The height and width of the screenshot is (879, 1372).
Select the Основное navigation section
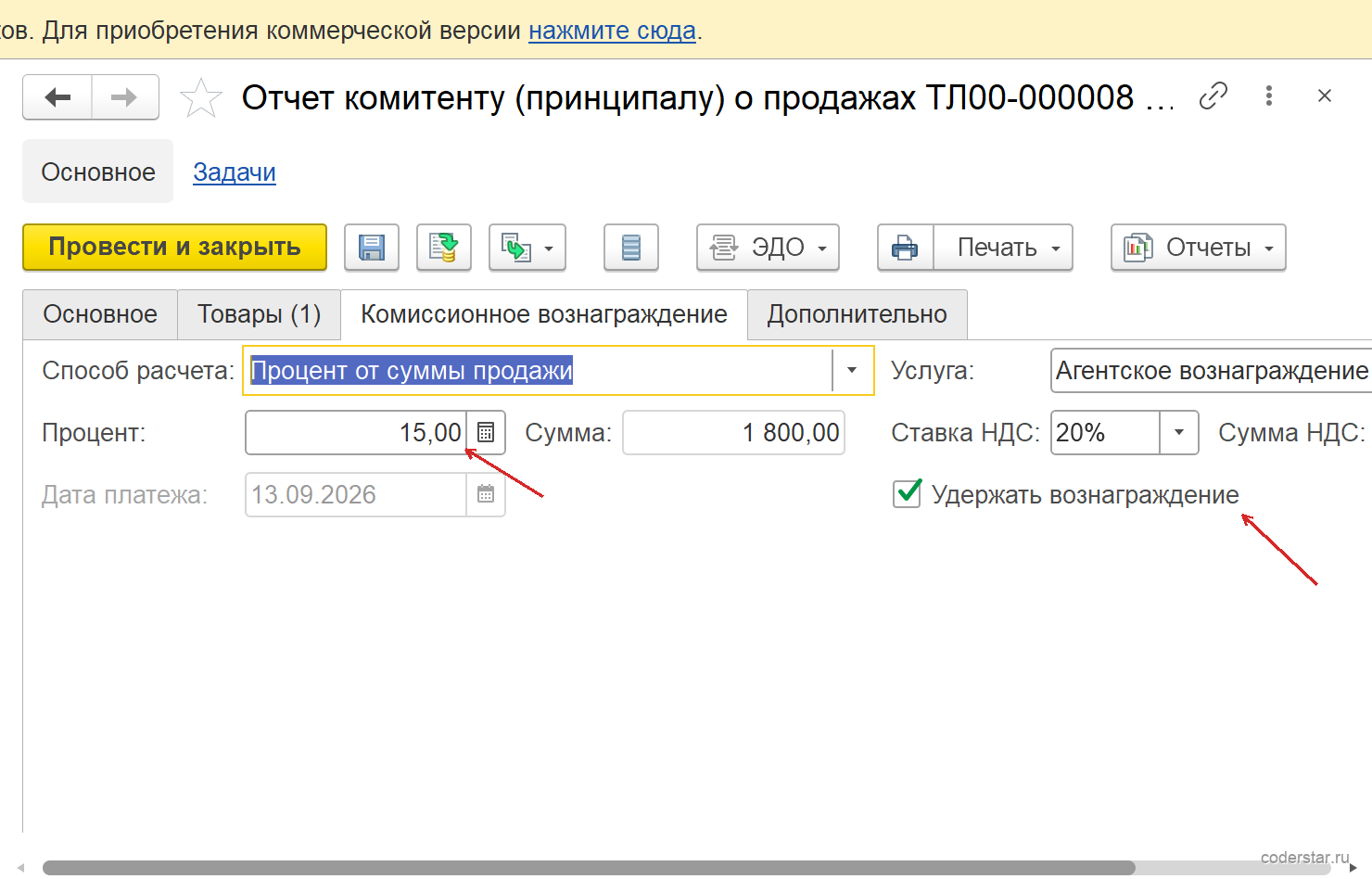coord(98,172)
